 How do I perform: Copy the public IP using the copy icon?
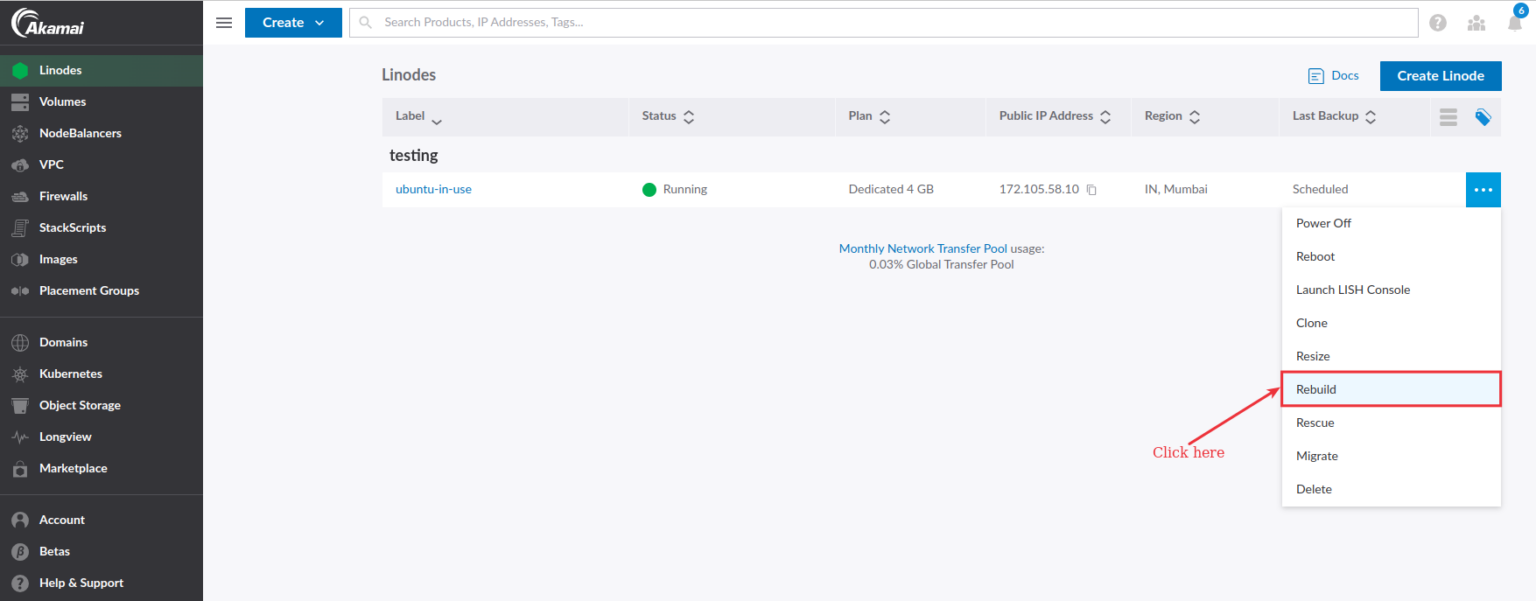click(x=1090, y=189)
